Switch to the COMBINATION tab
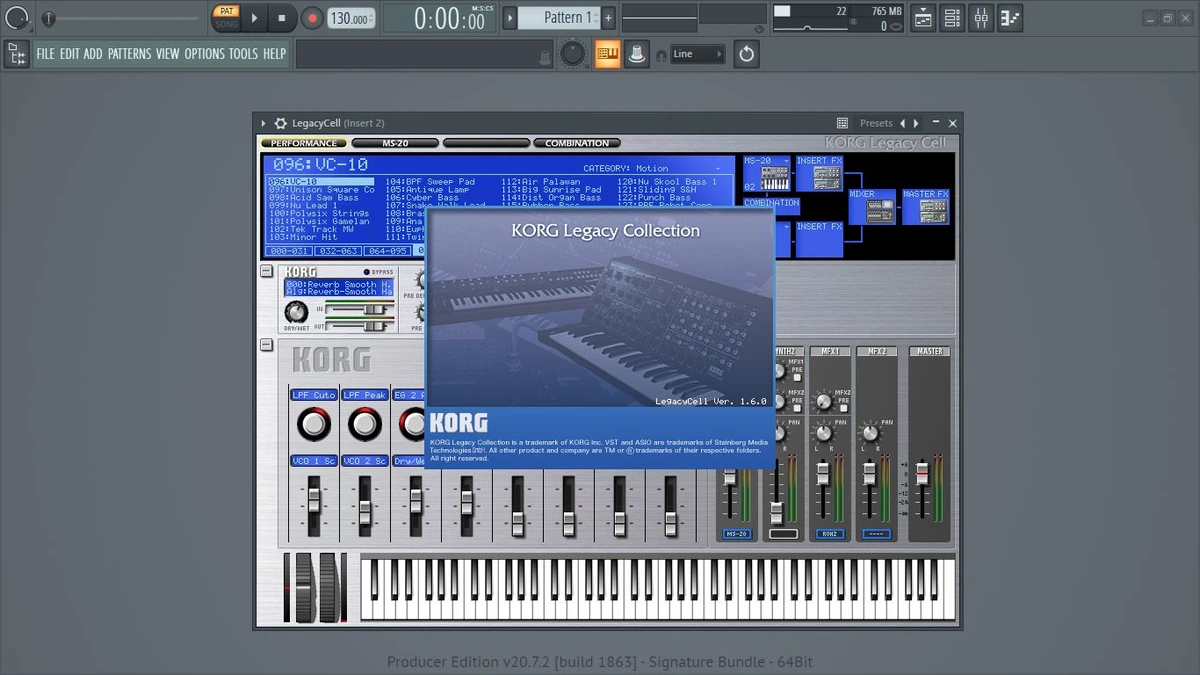This screenshot has width=1200, height=675. [577, 144]
